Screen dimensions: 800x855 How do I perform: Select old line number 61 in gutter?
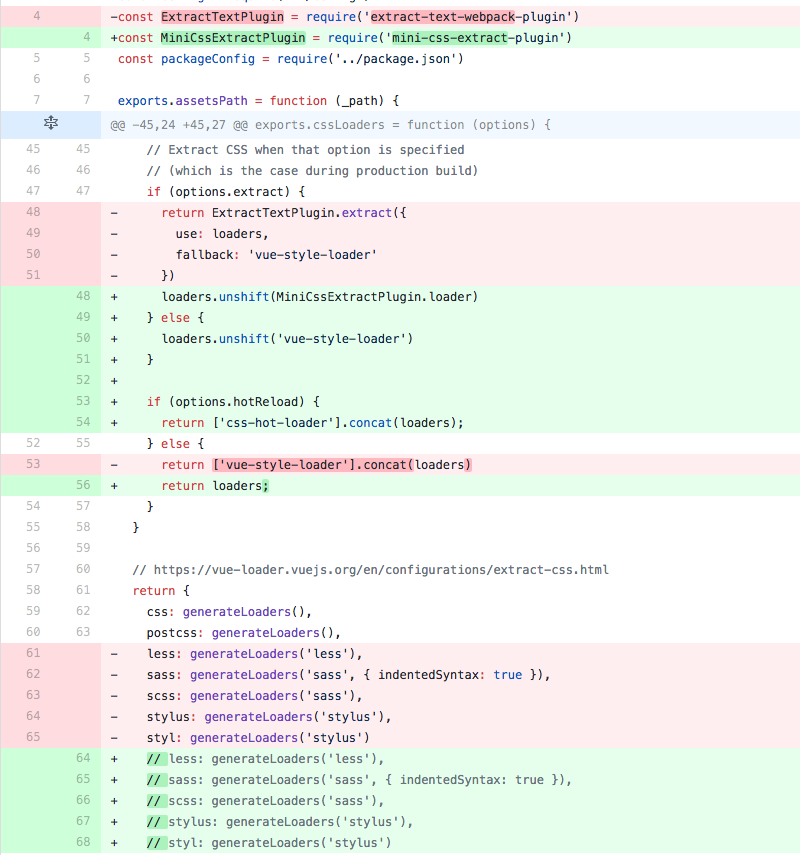click(33, 653)
